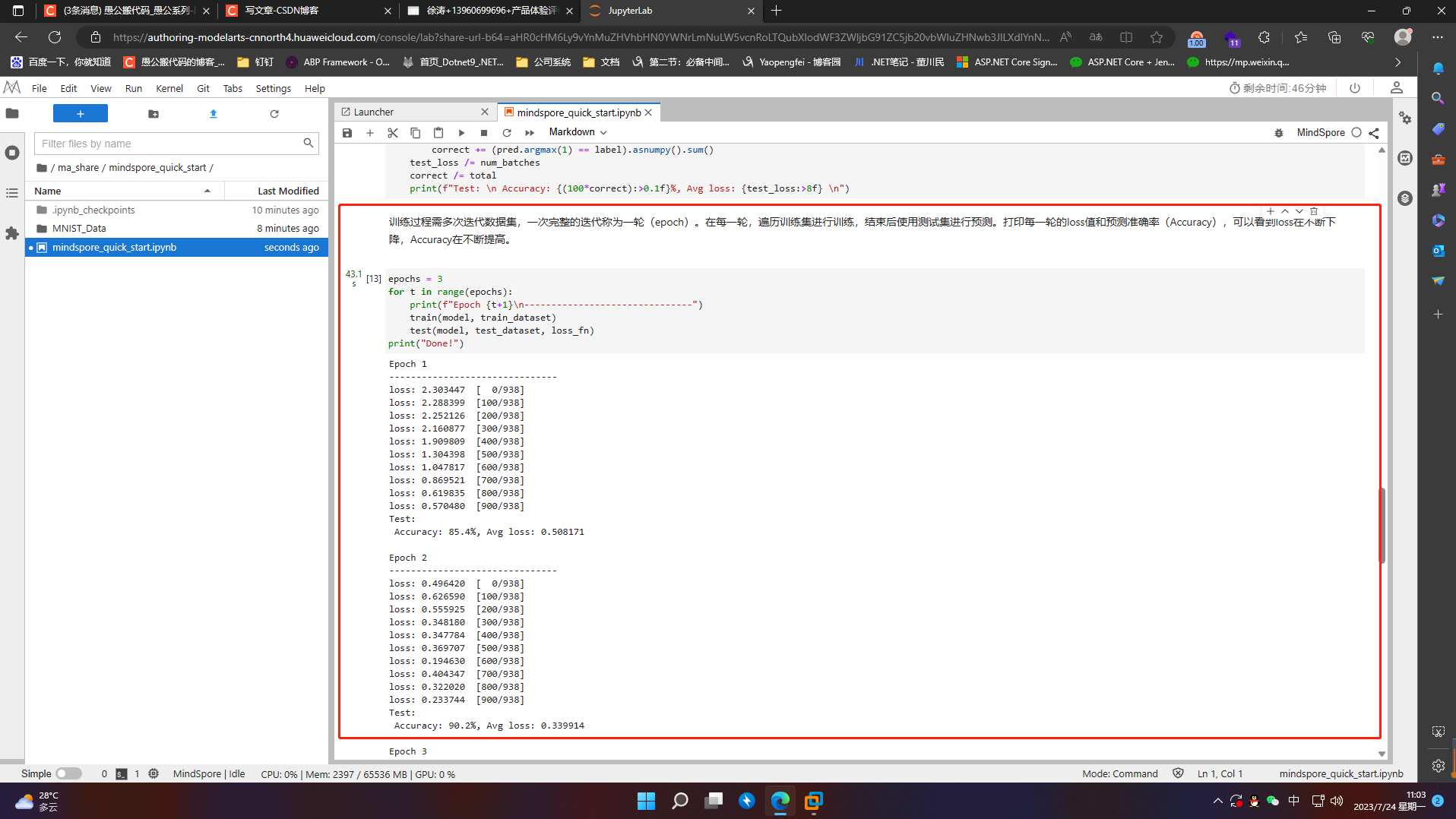Paste cells from the clipboard icon
1456x819 pixels.
coord(438,133)
